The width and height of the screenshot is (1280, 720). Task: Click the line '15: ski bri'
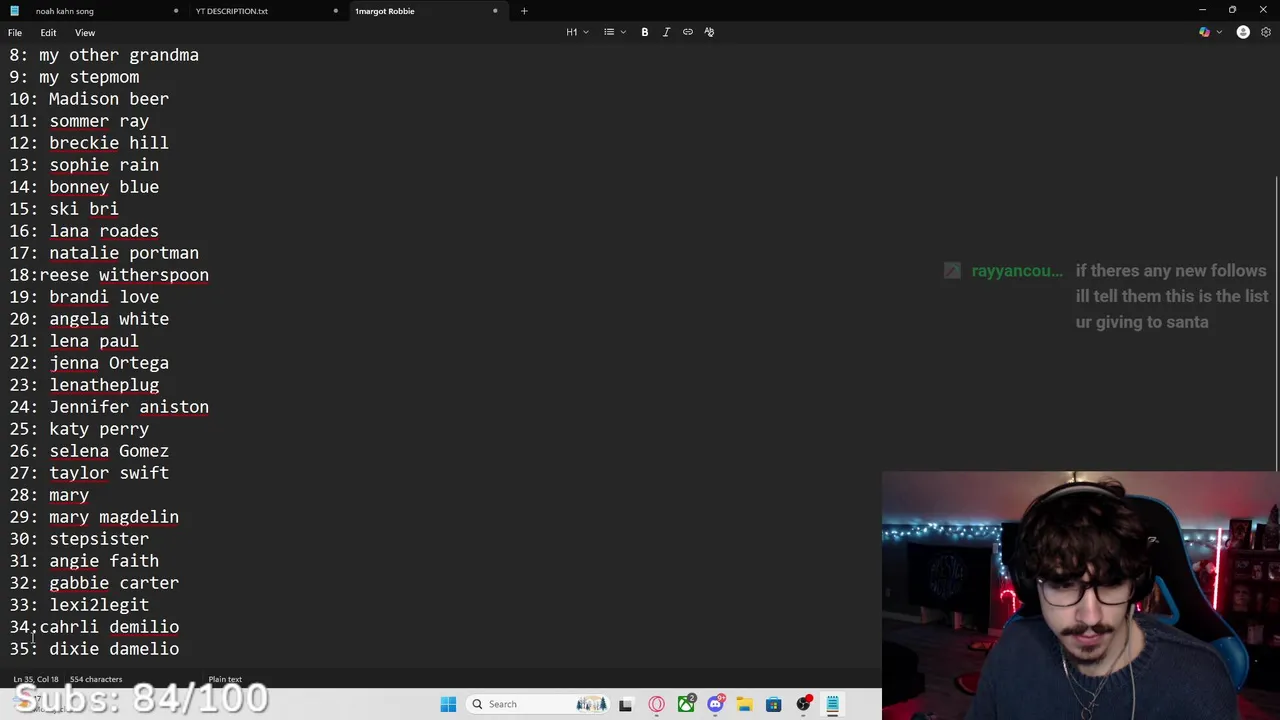tap(64, 209)
